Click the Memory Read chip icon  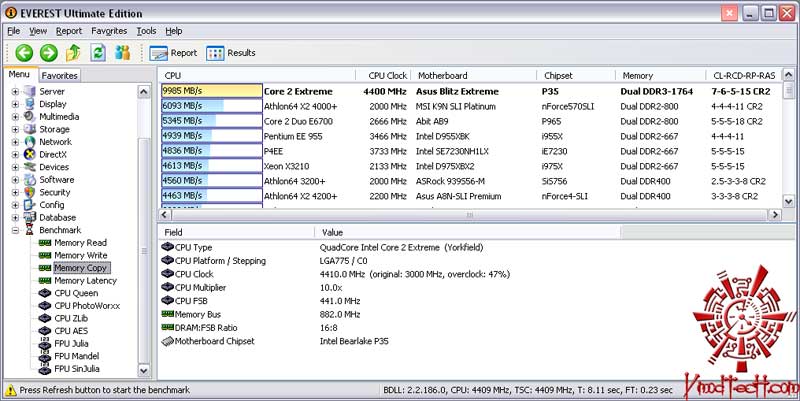[x=45, y=243]
